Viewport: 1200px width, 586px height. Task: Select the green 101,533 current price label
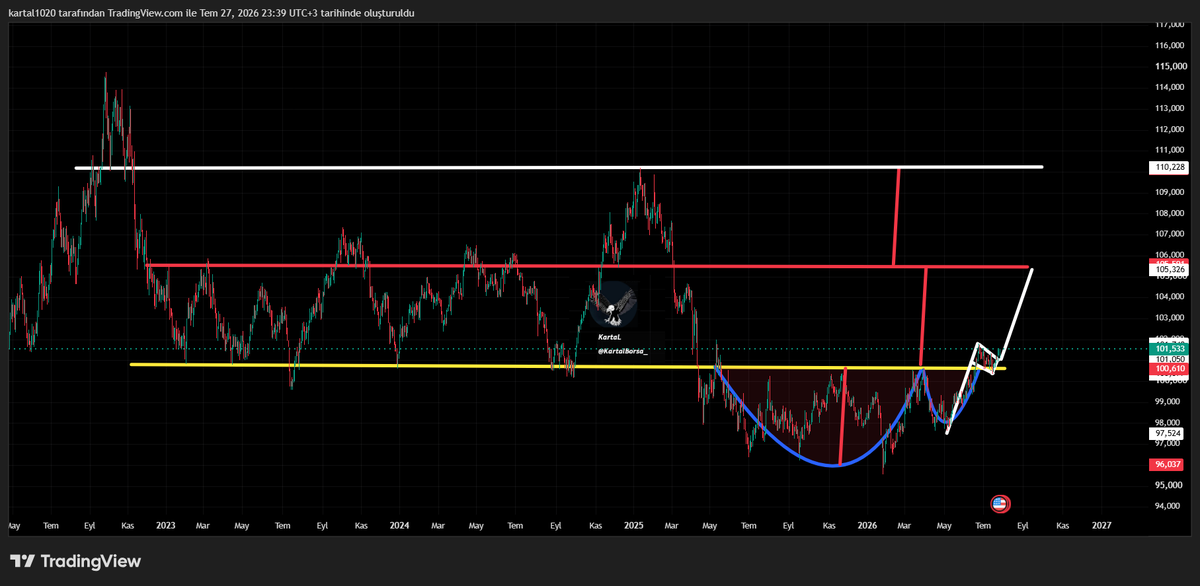[x=1169, y=348]
